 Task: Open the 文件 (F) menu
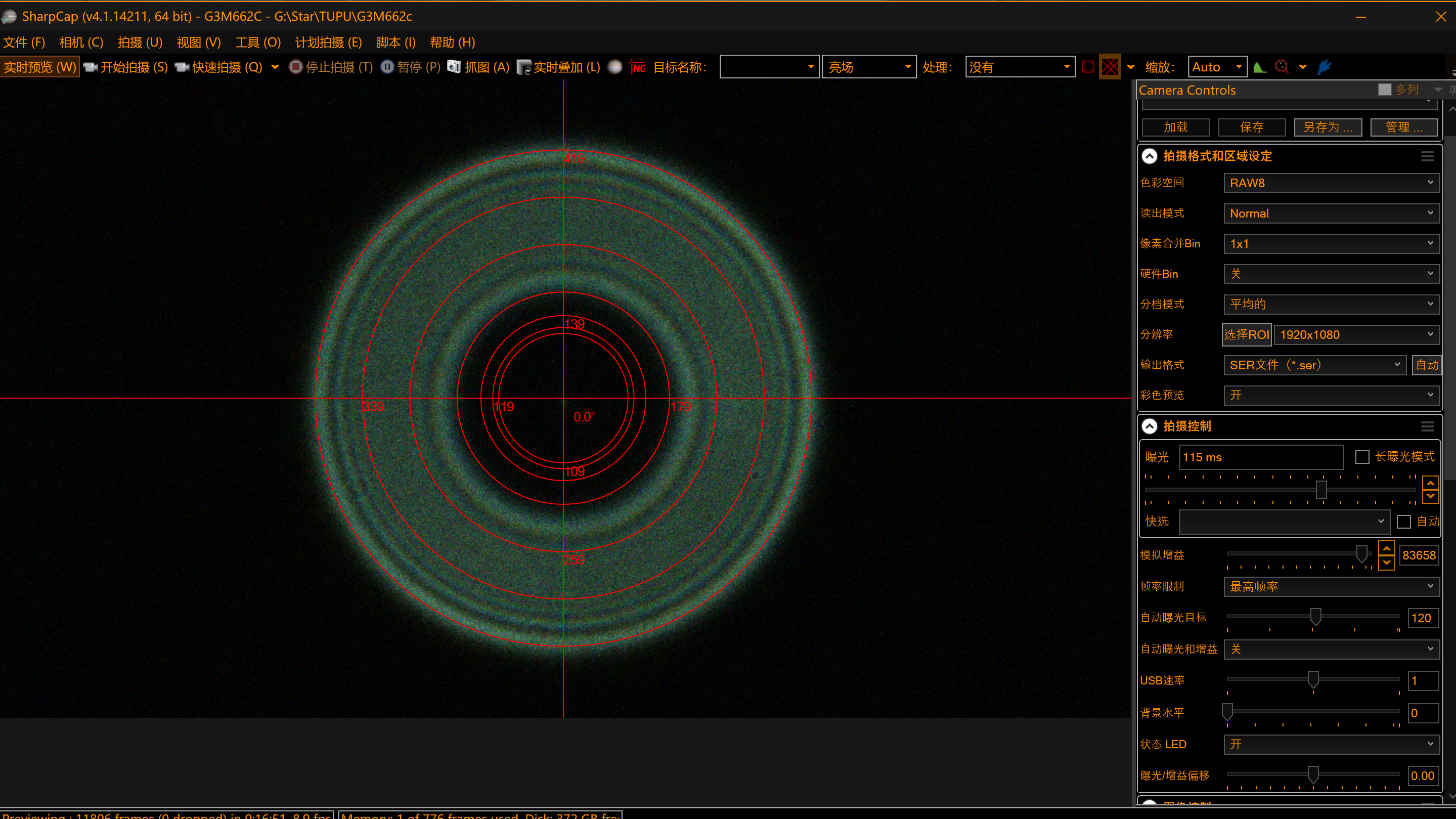[x=24, y=42]
